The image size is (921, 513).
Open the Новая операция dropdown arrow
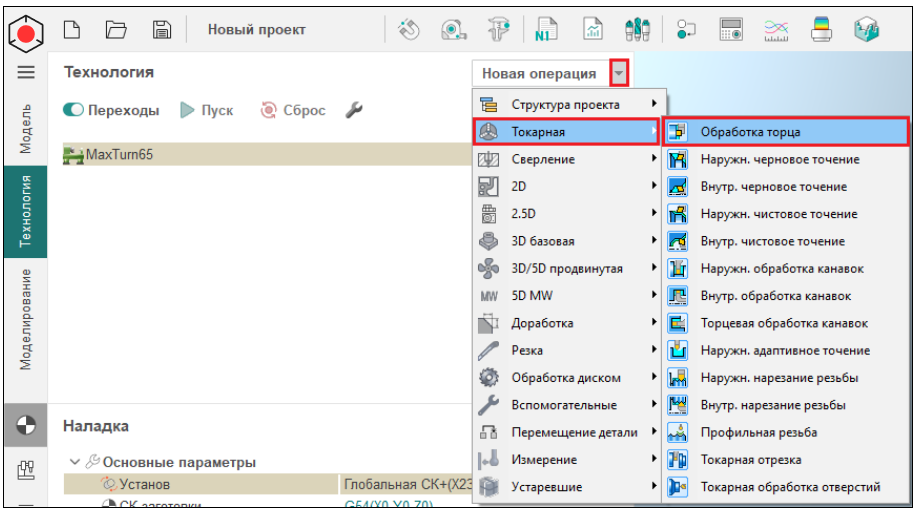(621, 73)
